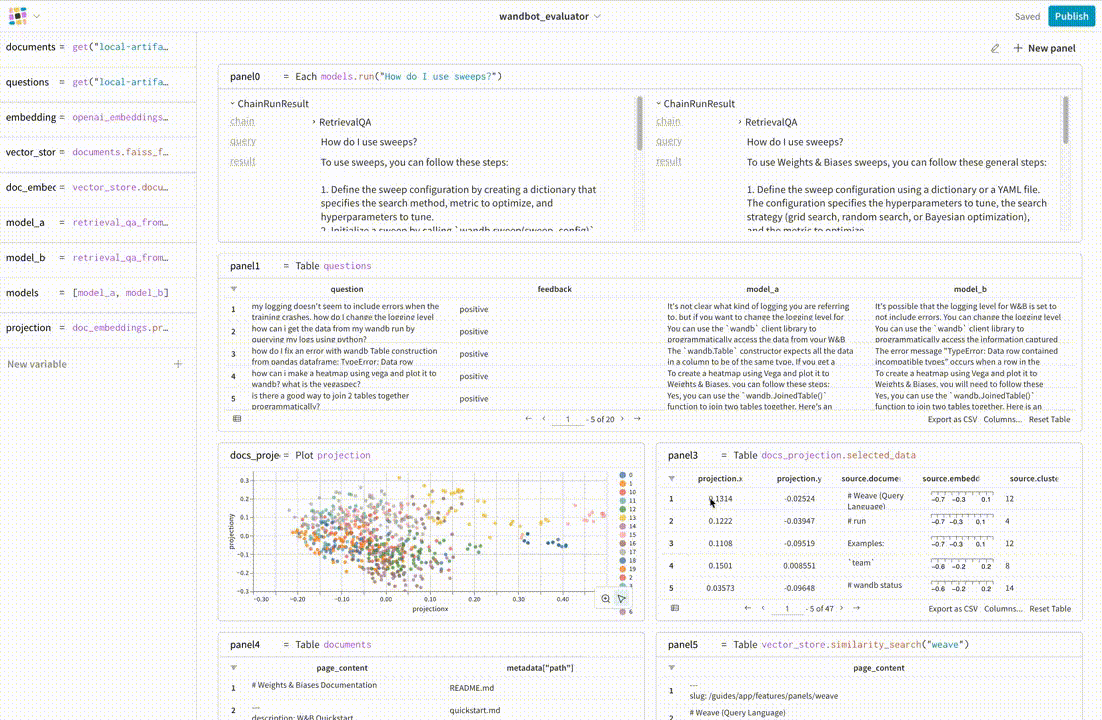Click the feedback column header
This screenshot has height=720, width=1102.
coord(554,289)
